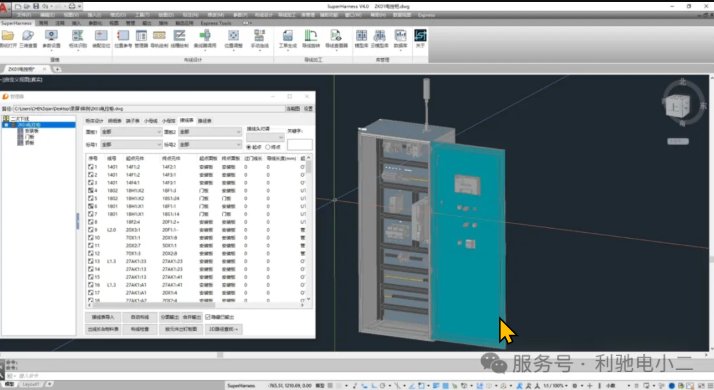Click the 3D path query button

click(223, 329)
